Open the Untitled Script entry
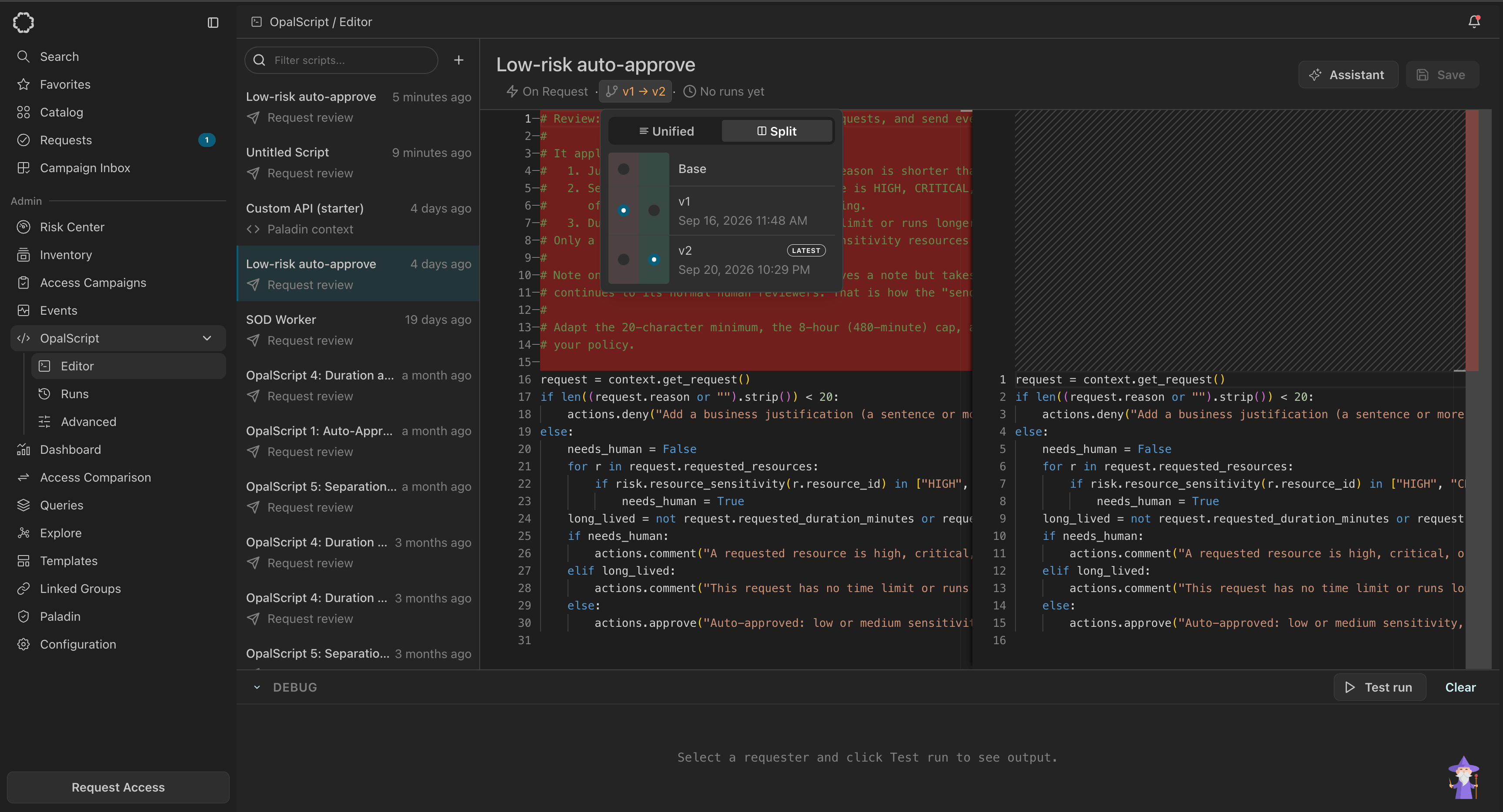This screenshot has width=1503, height=812. 358,162
